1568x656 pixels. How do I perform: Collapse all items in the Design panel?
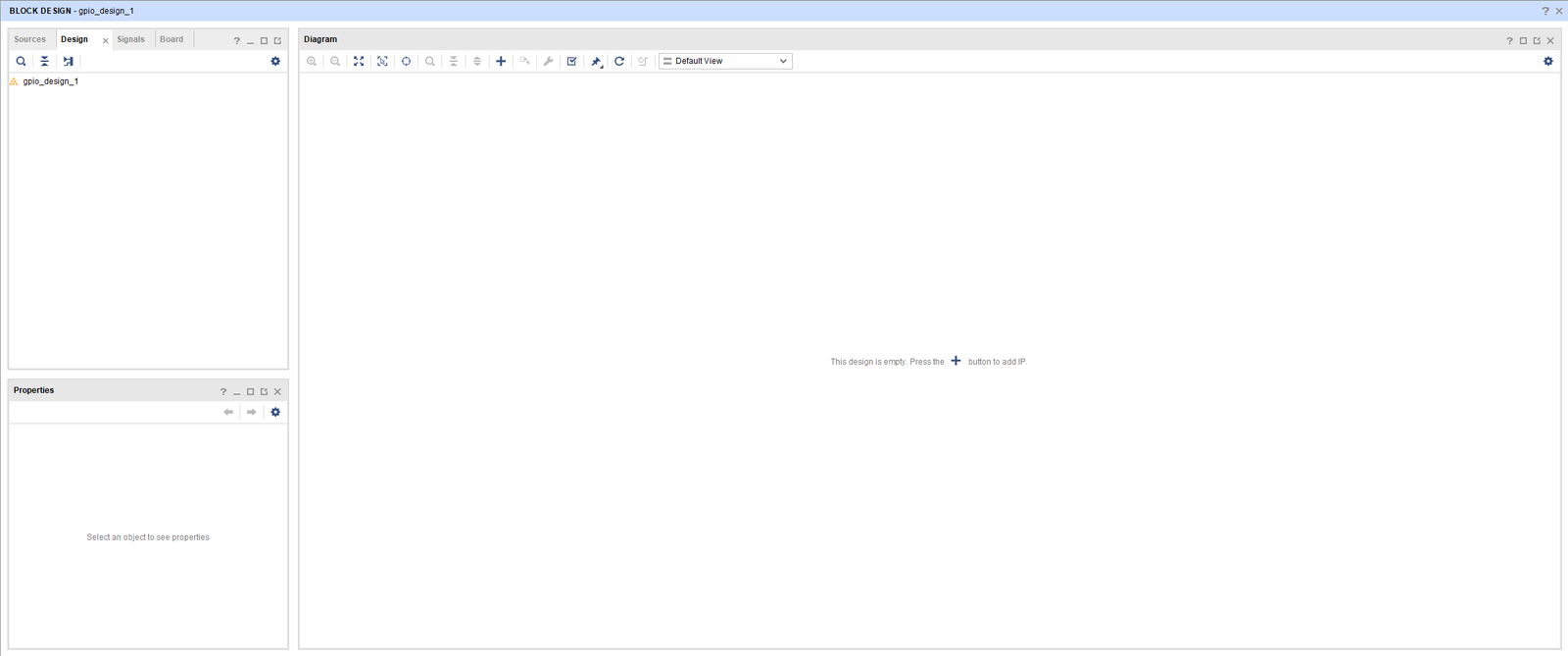tap(44, 61)
